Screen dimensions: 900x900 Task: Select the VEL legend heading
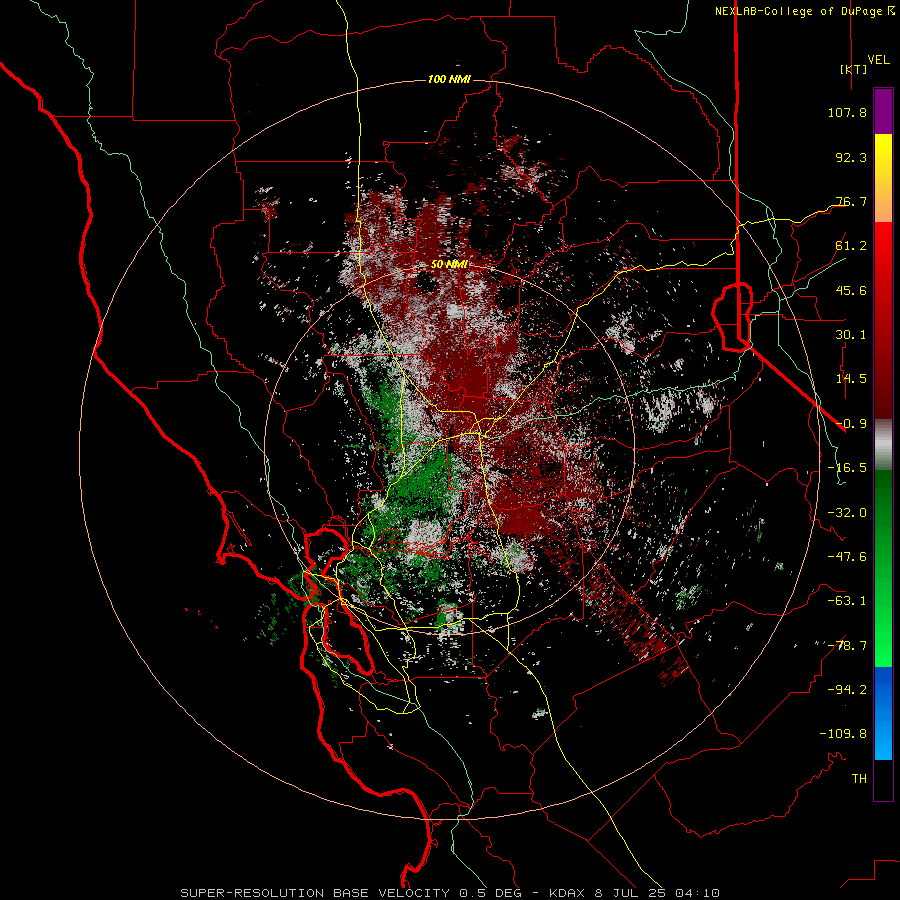(x=878, y=60)
